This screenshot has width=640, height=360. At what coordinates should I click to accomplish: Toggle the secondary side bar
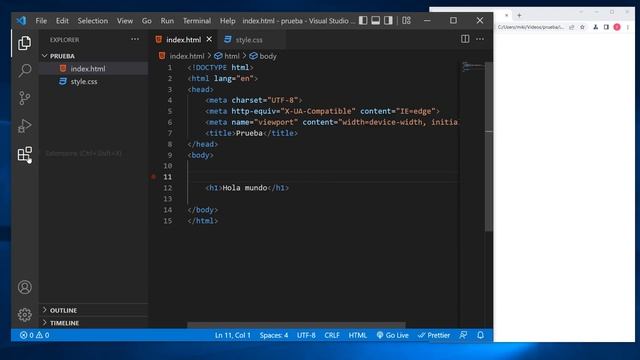coord(388,20)
